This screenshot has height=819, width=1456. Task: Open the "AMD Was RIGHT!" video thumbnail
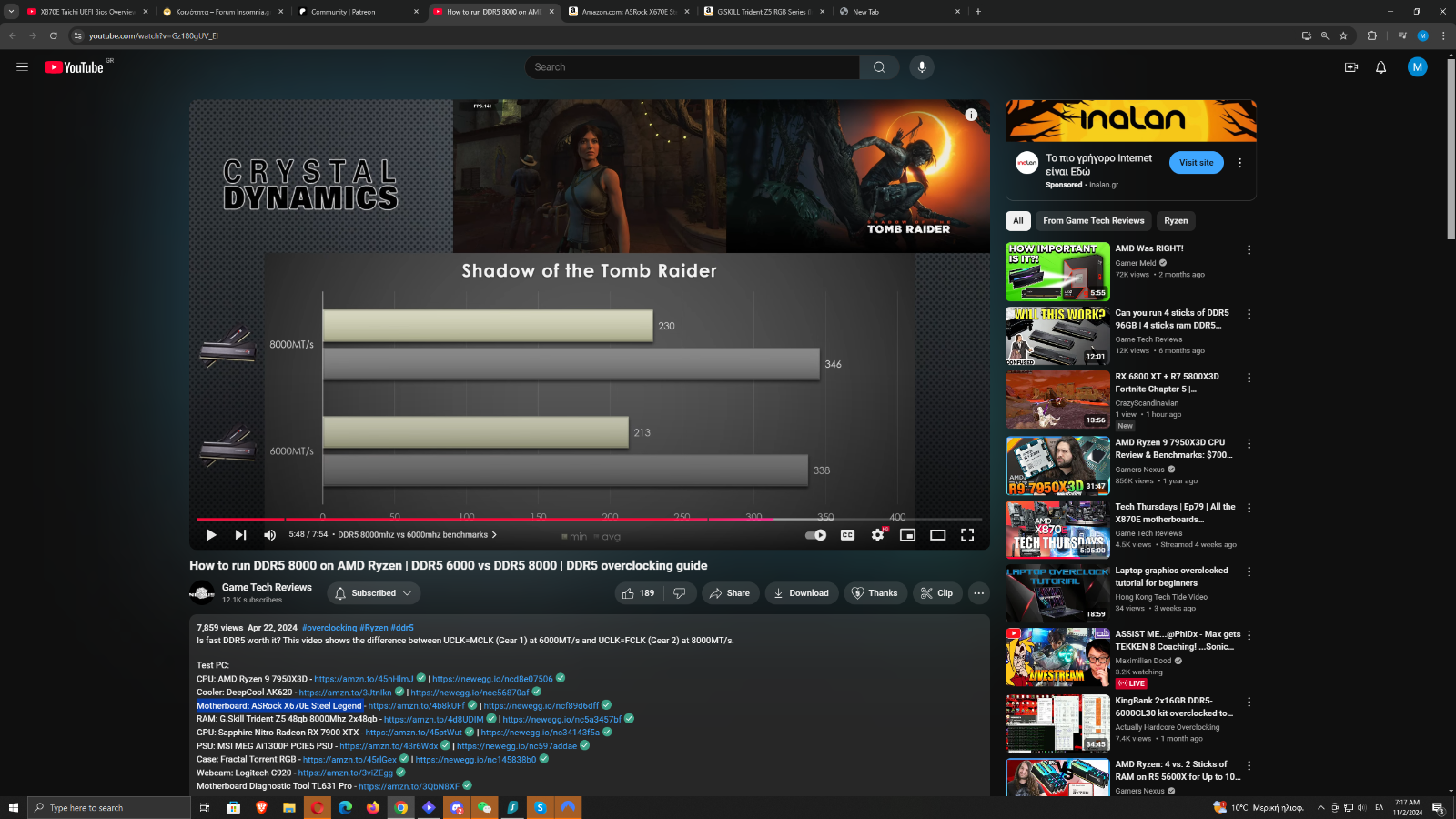(1057, 271)
